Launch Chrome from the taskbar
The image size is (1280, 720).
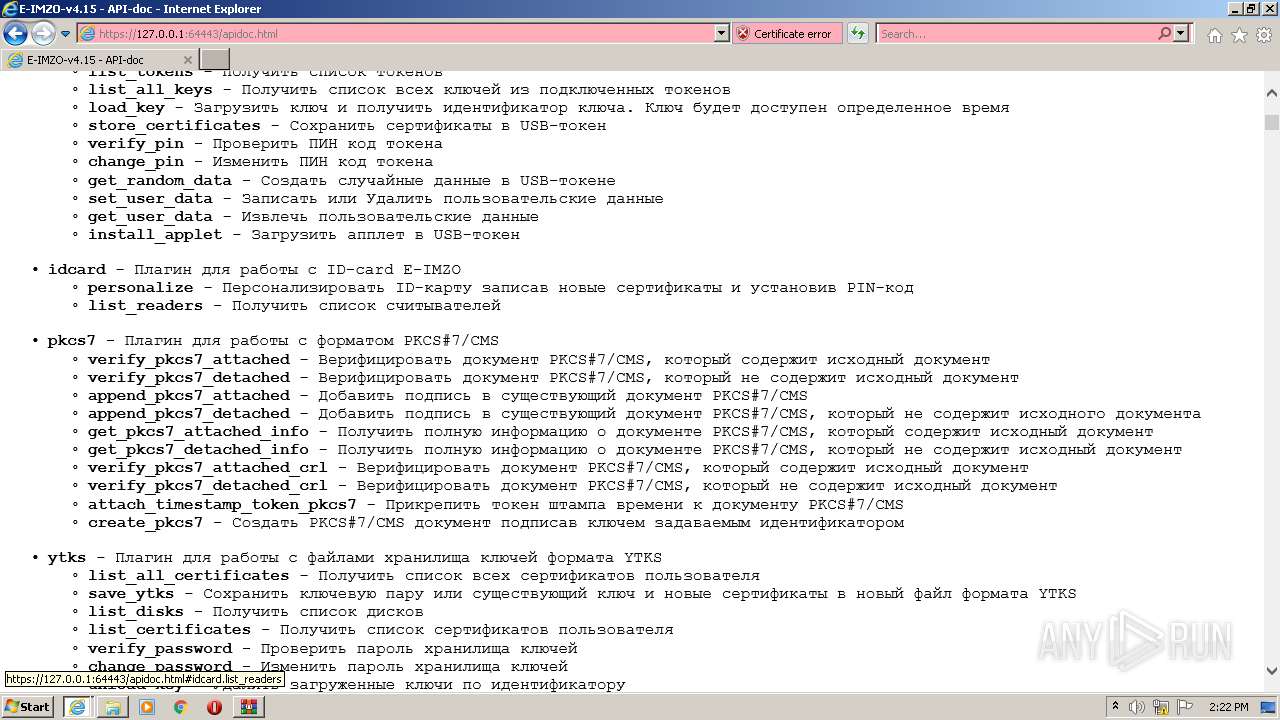point(181,707)
